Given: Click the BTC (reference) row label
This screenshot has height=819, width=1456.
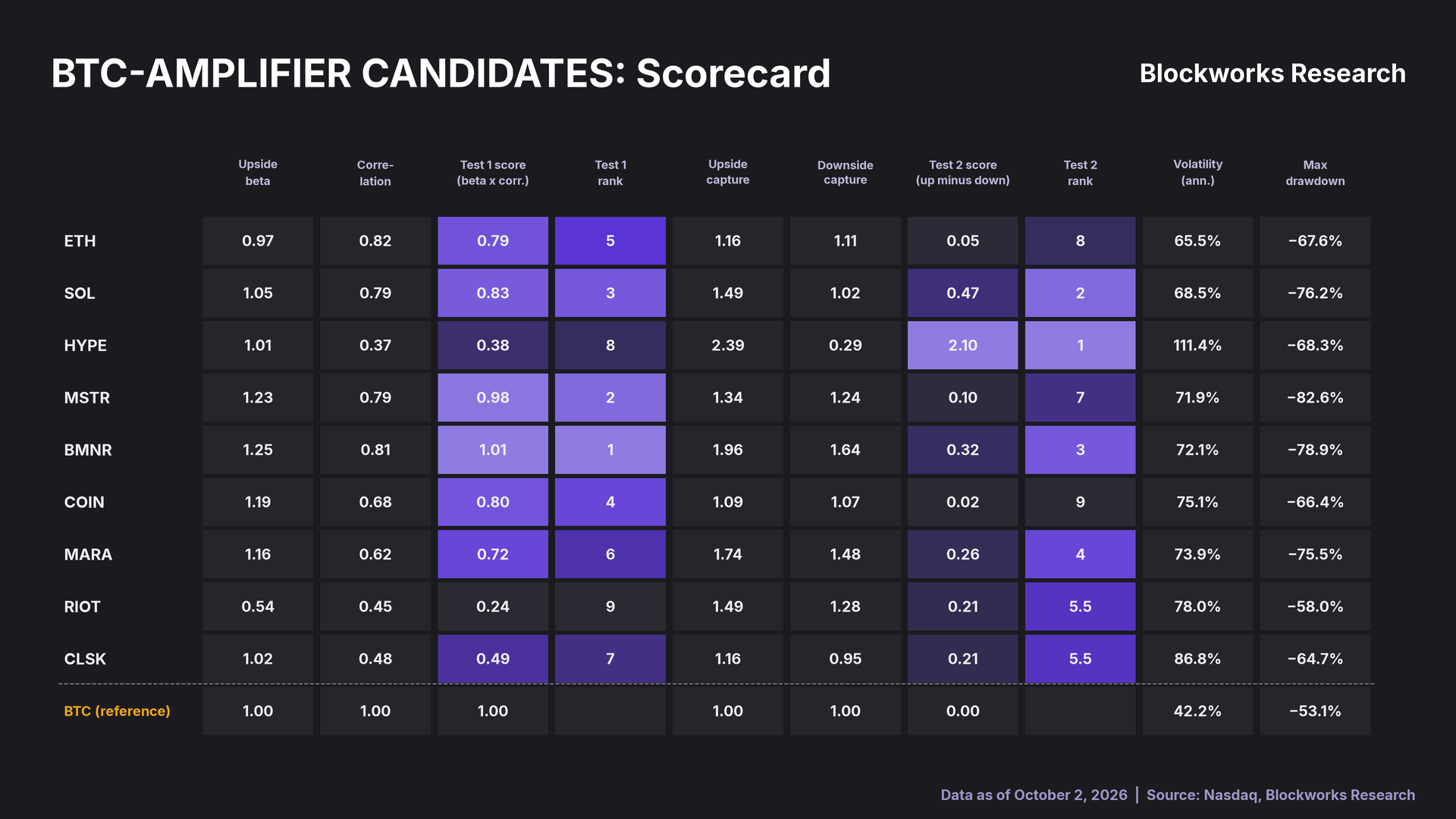Looking at the screenshot, I should [x=118, y=711].
